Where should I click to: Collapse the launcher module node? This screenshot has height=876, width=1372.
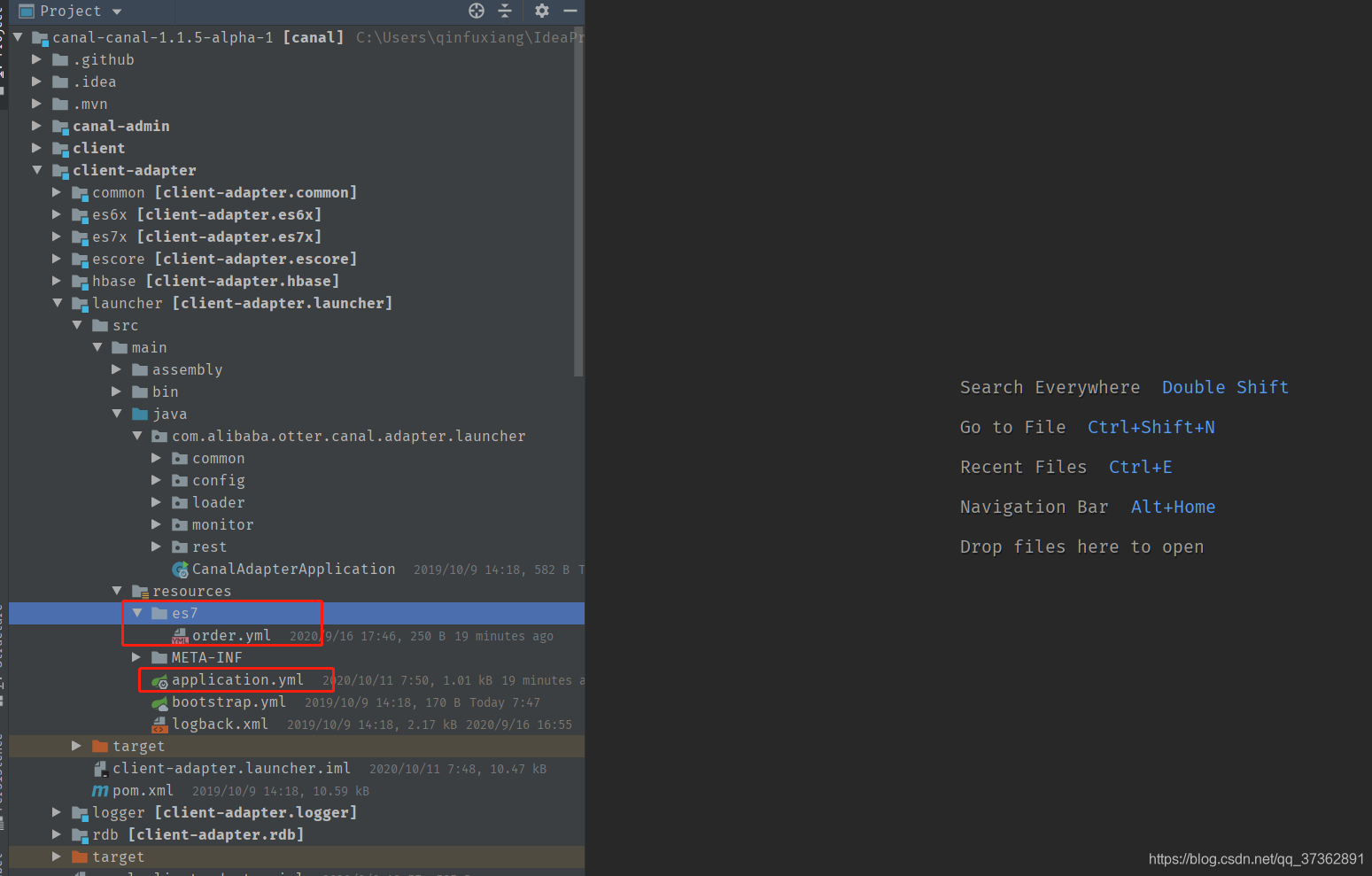pos(58,303)
